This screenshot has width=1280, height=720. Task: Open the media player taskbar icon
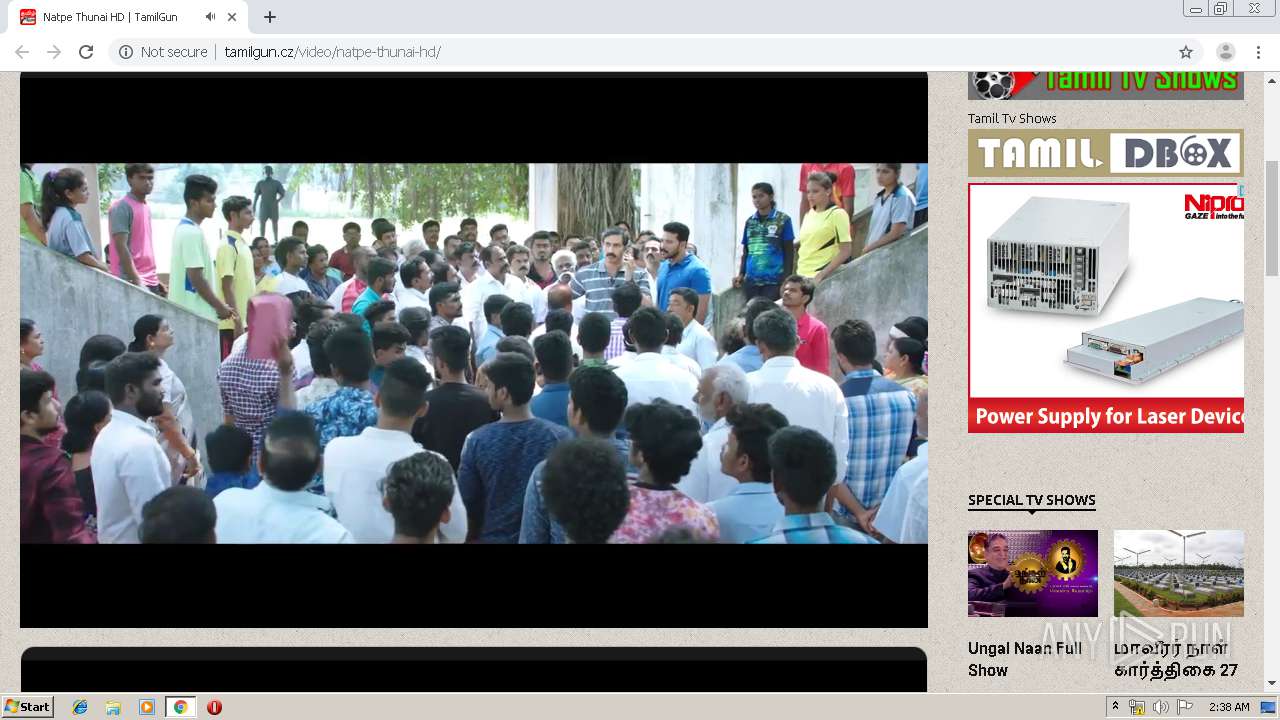click(147, 707)
